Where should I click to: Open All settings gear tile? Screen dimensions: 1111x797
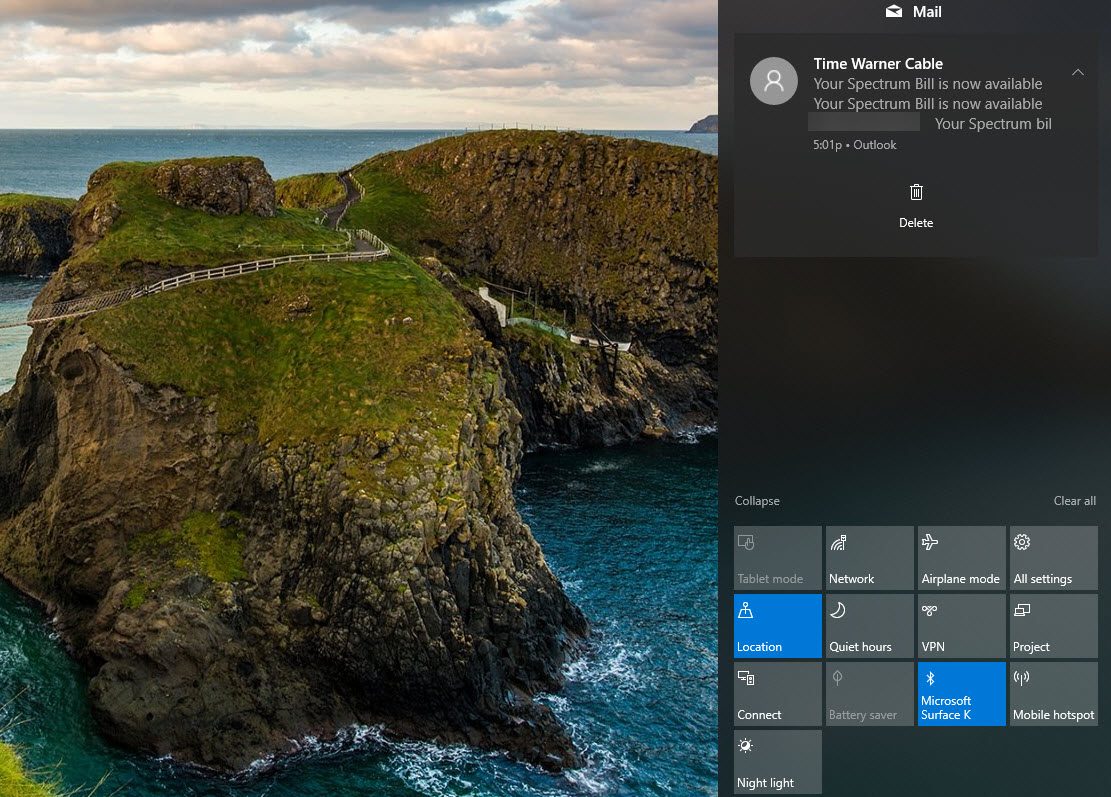[x=1054, y=558]
